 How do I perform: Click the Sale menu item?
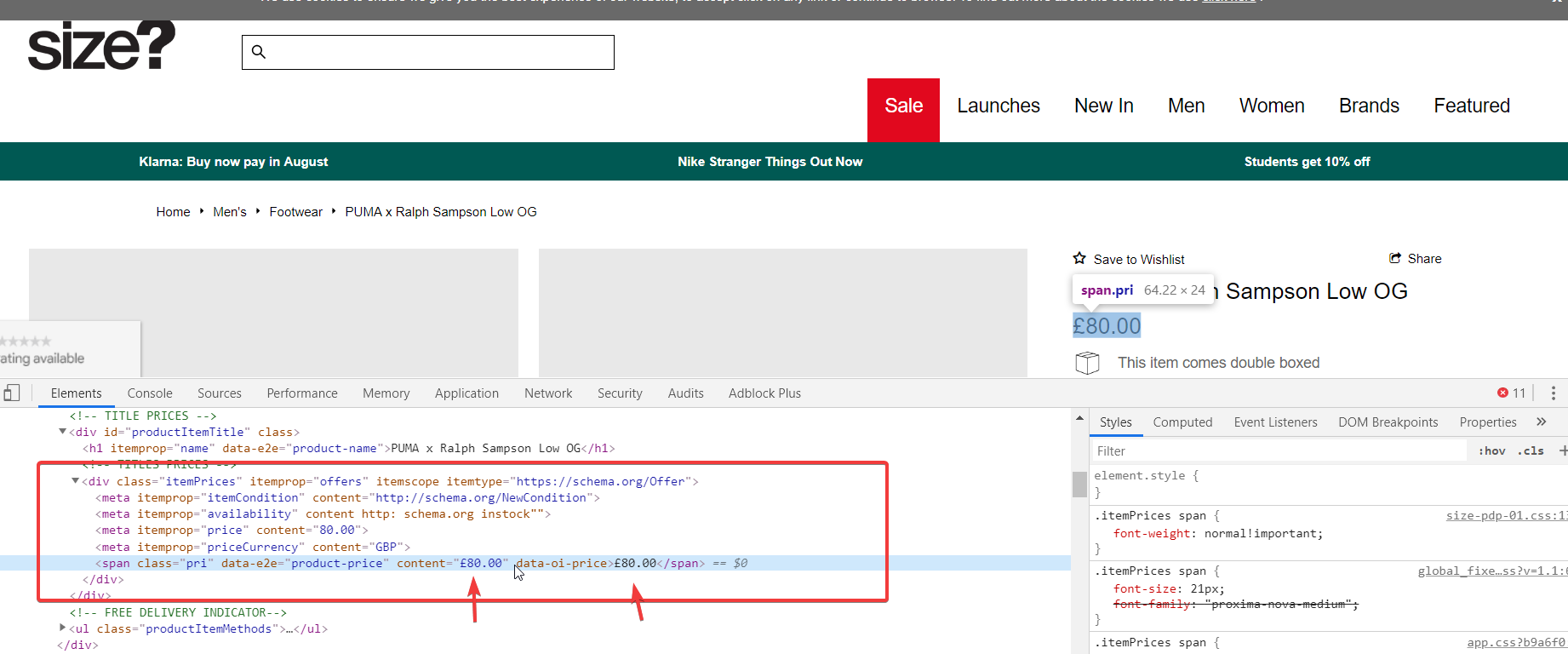point(903,110)
